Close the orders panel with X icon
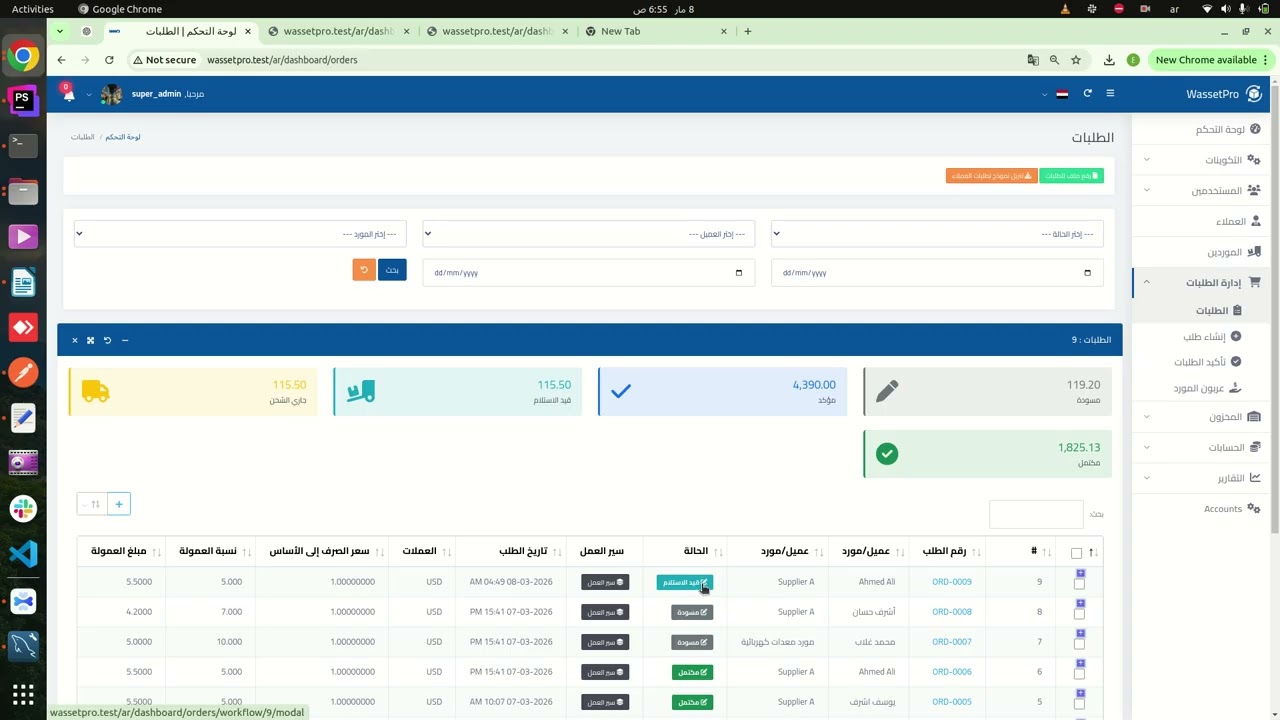This screenshot has height=720, width=1280. [x=74, y=340]
